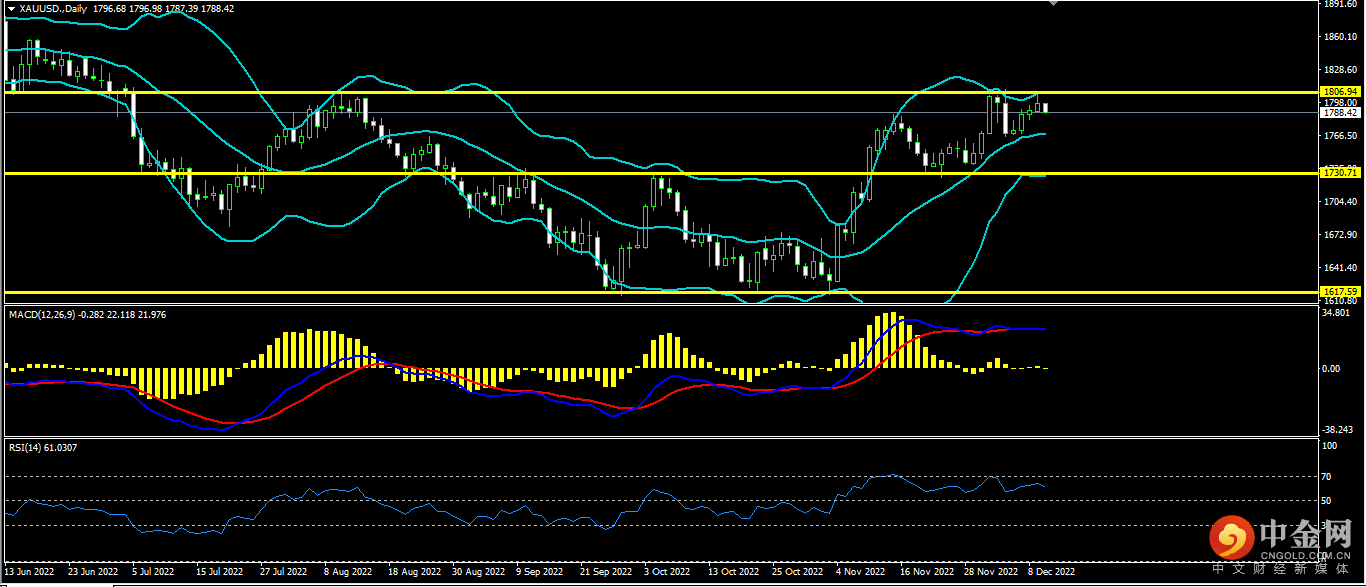Click the RSI 100 scale level

1329,447
